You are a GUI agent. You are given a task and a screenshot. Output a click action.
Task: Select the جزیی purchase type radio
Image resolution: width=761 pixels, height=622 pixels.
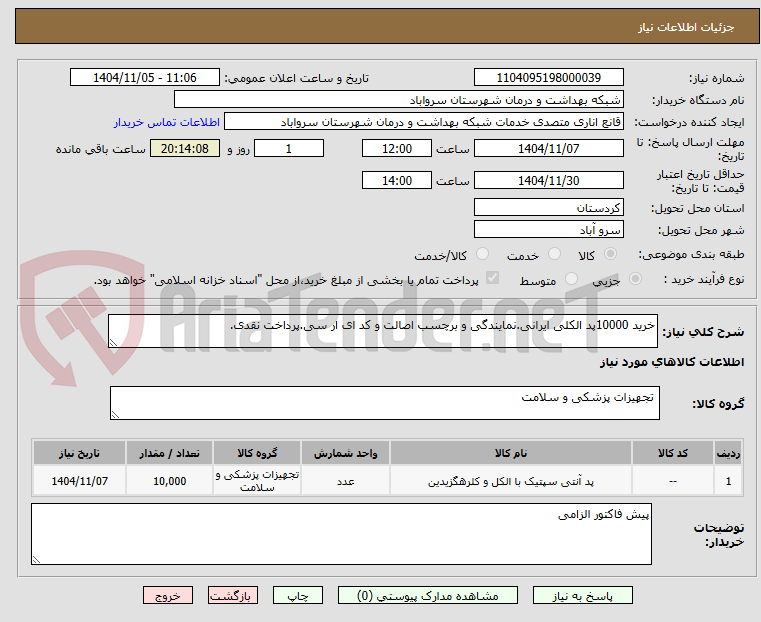pos(635,279)
